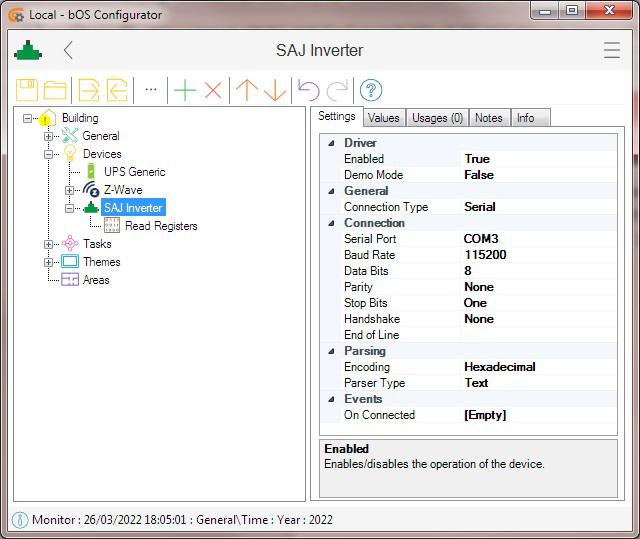Open the Info tab

click(x=525, y=118)
